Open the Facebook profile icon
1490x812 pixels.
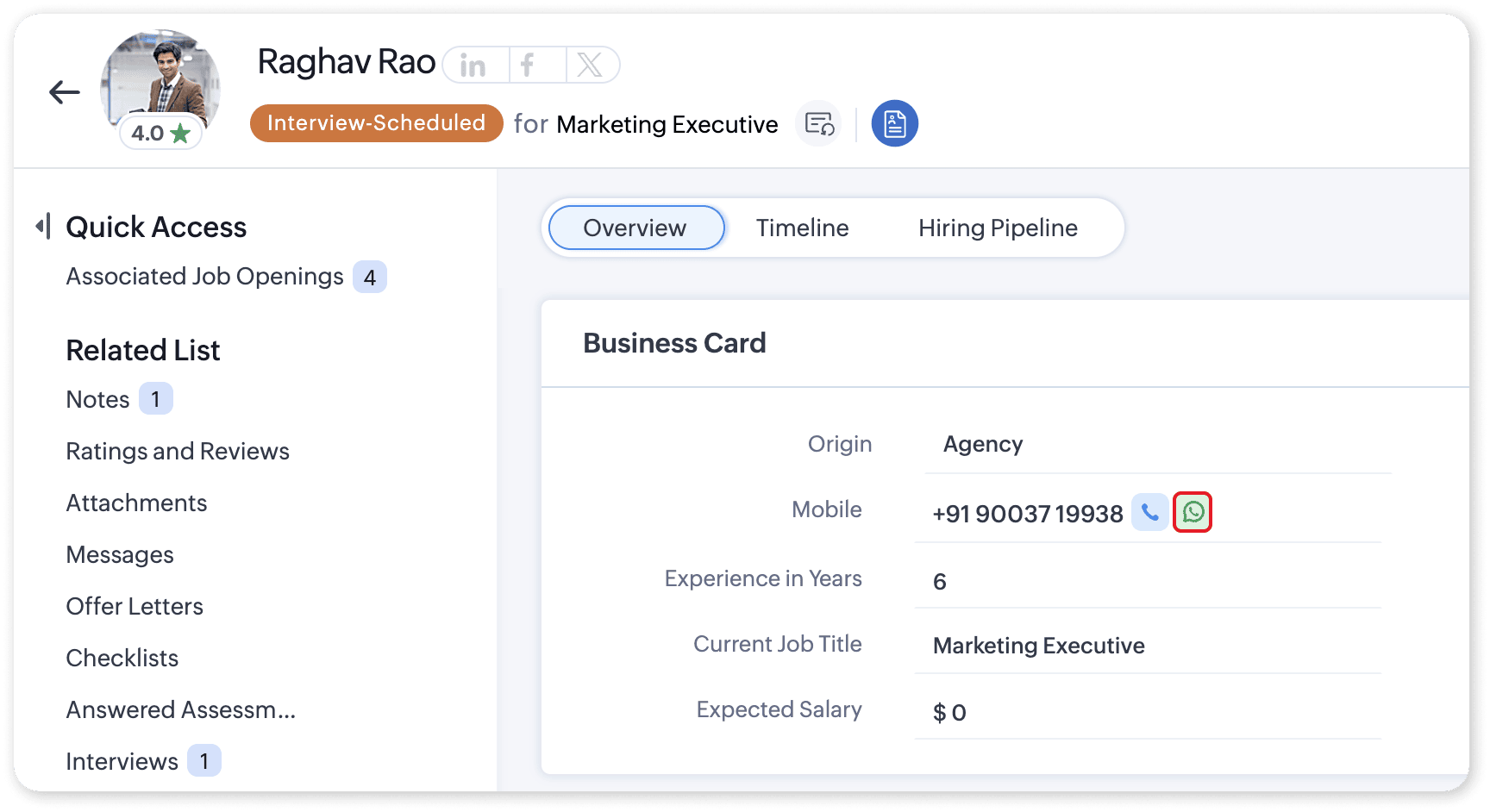(528, 66)
